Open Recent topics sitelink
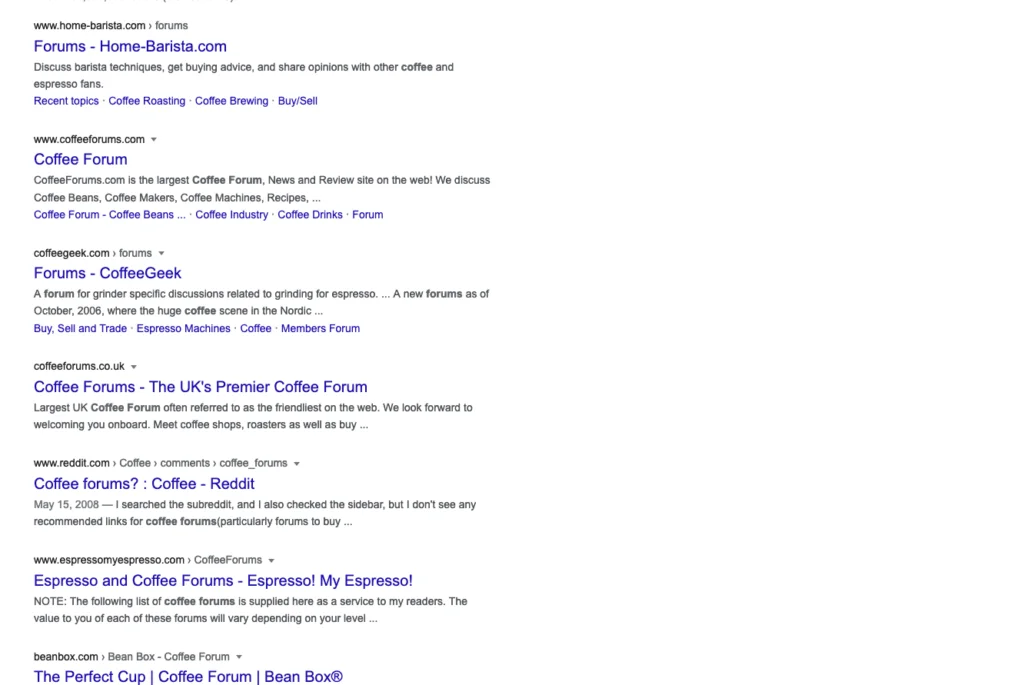Viewport: 1024px width, 685px height. coord(66,101)
